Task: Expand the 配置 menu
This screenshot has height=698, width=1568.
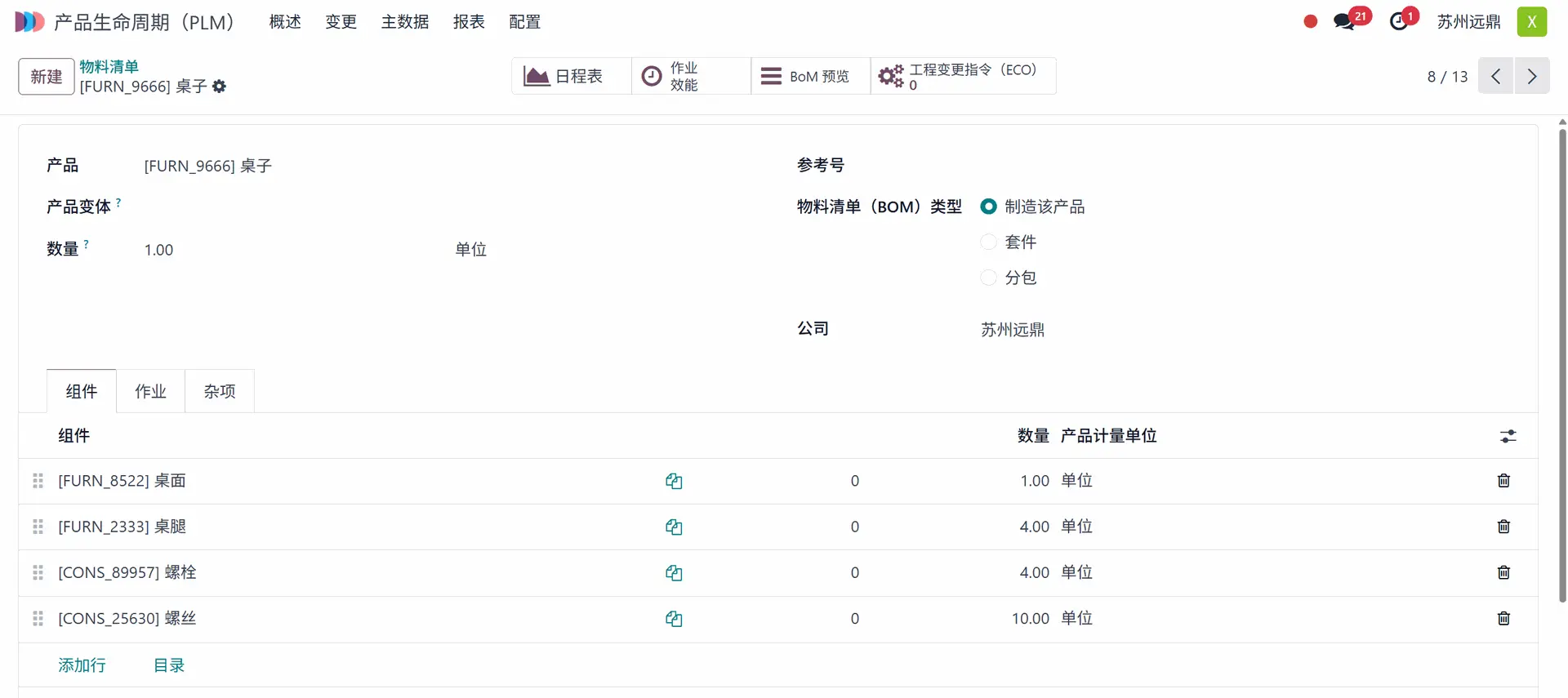Action: (x=524, y=22)
